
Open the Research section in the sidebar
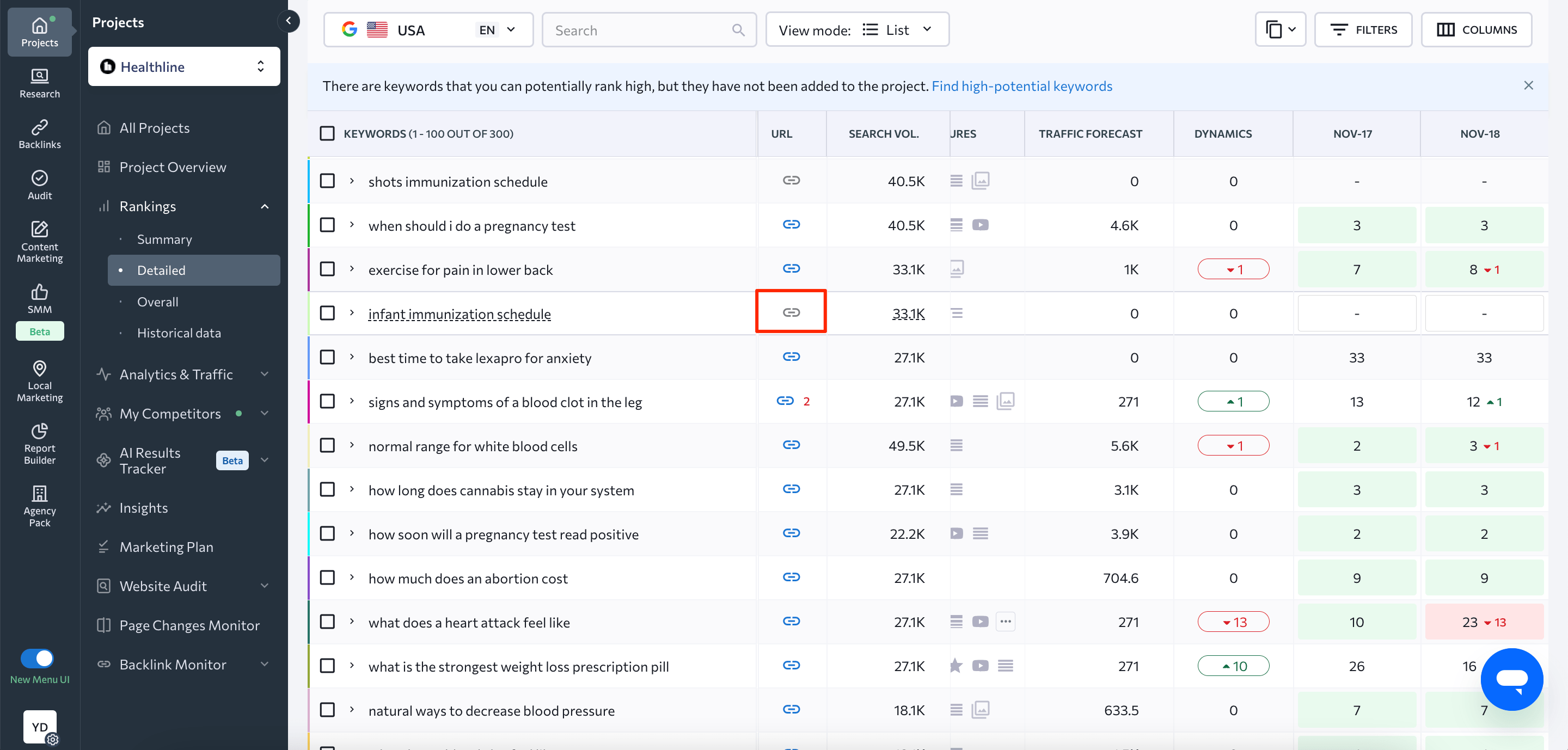coord(39,84)
